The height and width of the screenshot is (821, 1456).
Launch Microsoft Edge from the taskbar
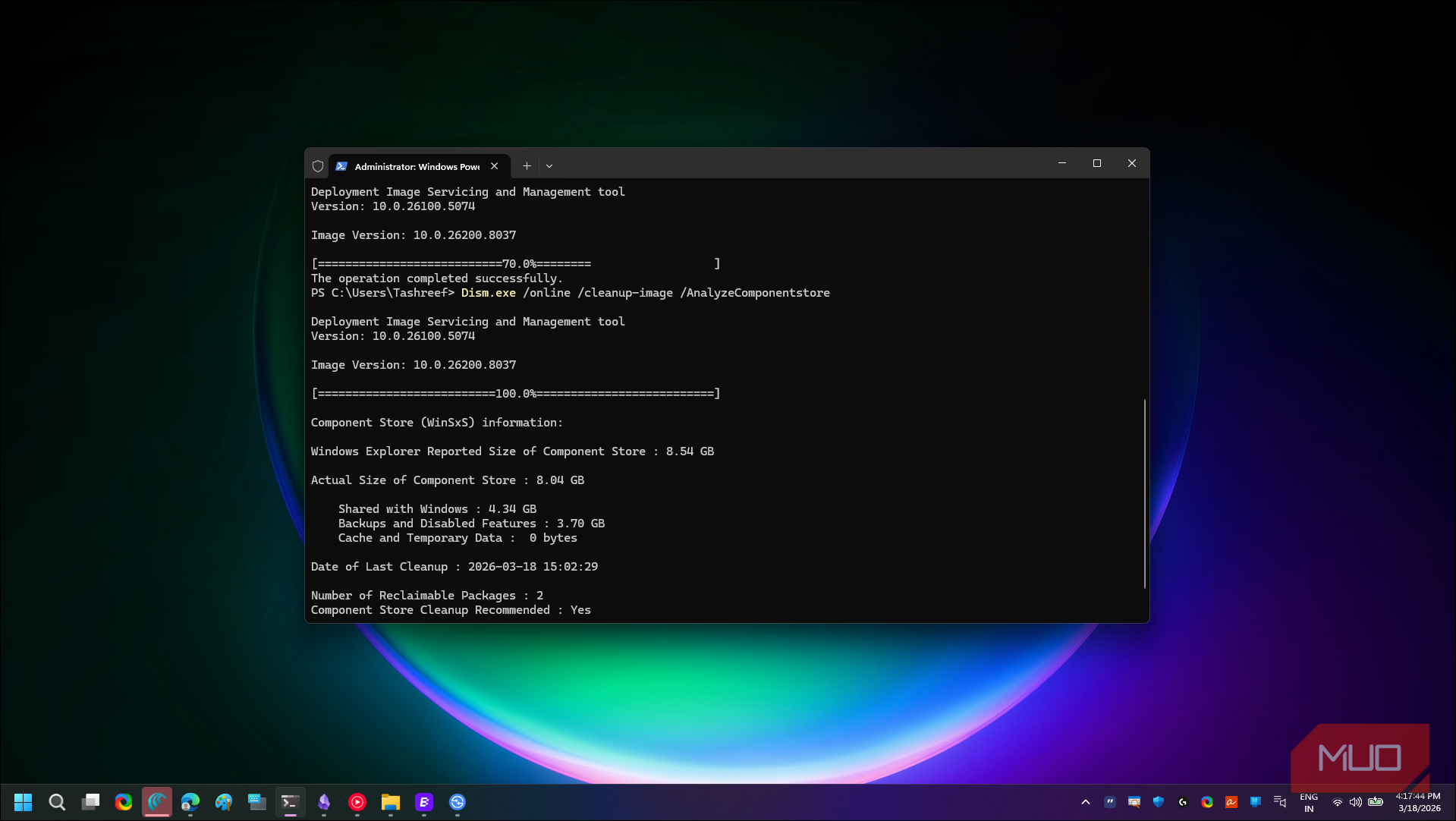click(190, 802)
